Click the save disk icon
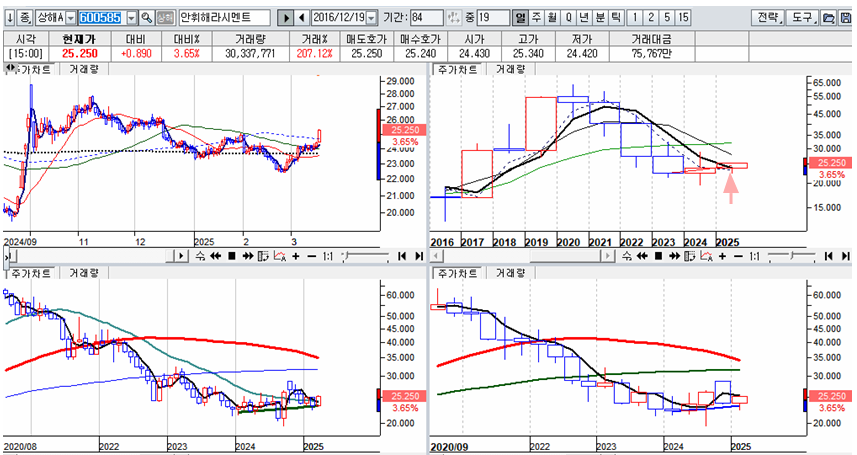857x455 pixels. coord(846,18)
